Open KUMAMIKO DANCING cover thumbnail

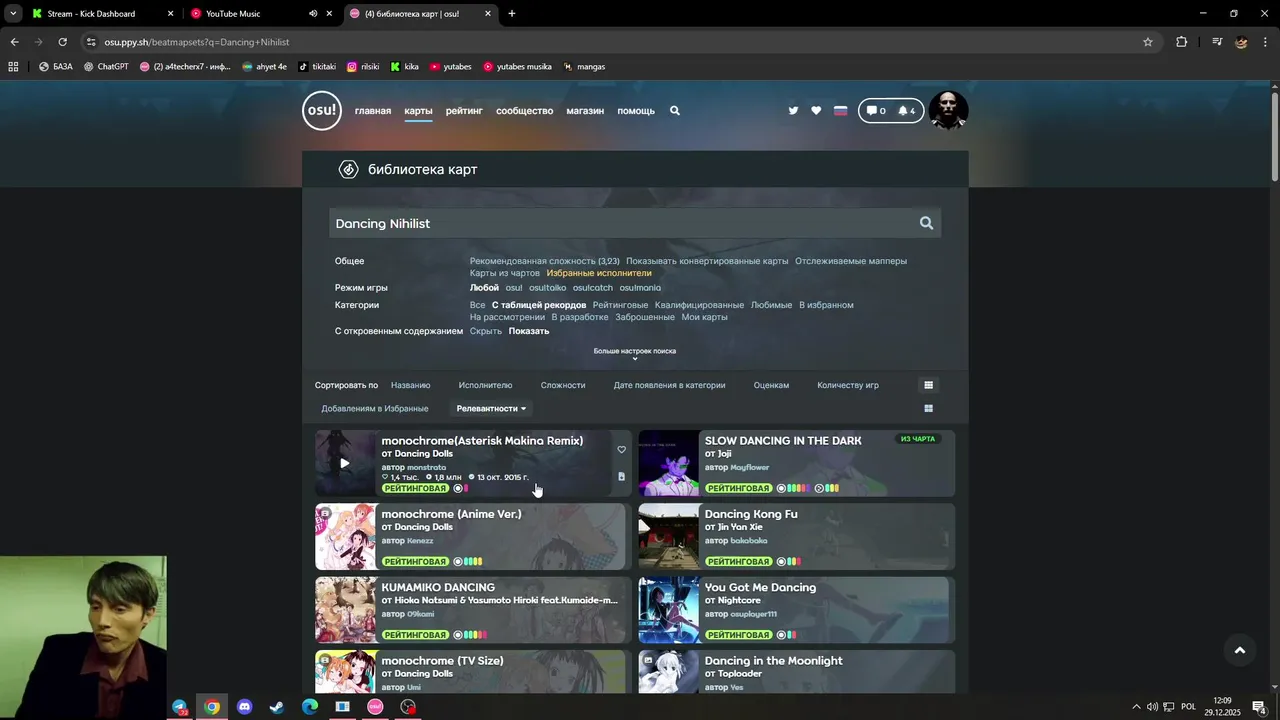(x=346, y=610)
